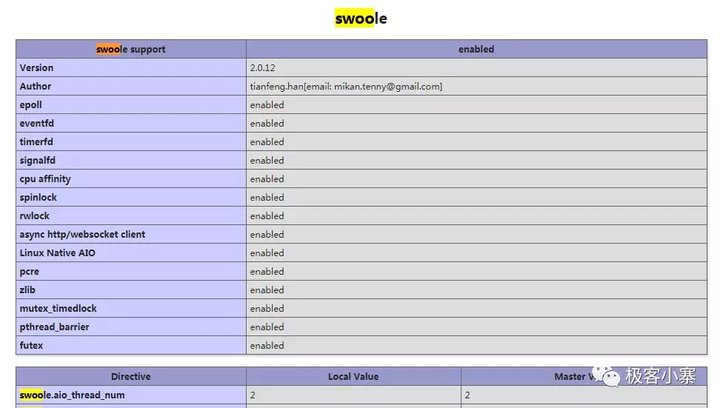The height and width of the screenshot is (408, 720).
Task: Click the 'enabled' value in the epoll row
Action: click(x=267, y=105)
